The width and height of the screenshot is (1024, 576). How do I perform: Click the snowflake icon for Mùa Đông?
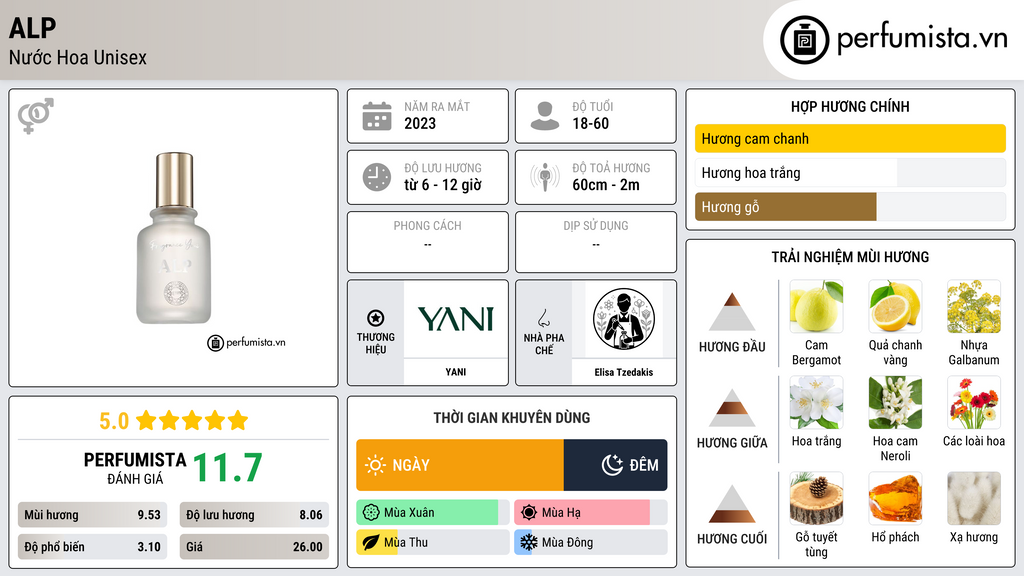pos(529,542)
